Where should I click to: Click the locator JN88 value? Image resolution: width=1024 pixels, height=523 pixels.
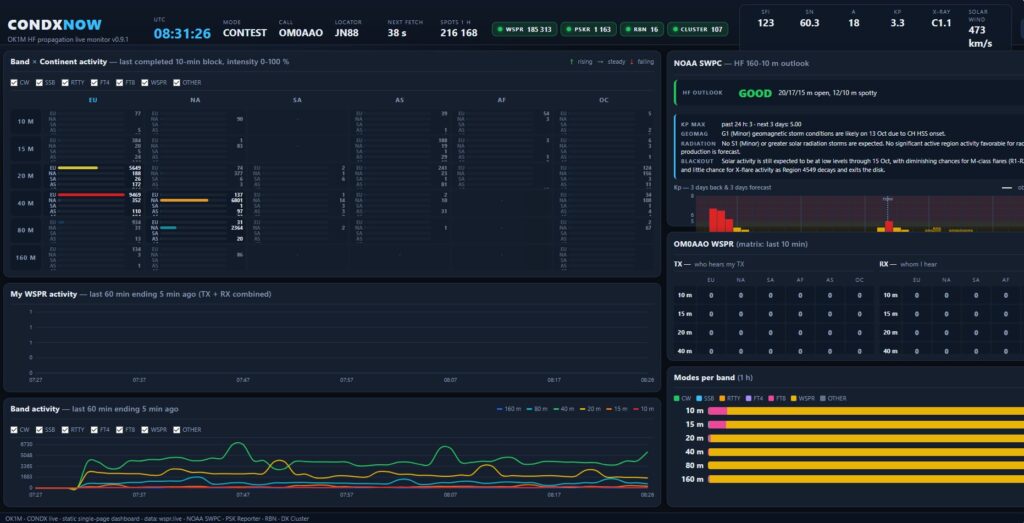[x=348, y=33]
